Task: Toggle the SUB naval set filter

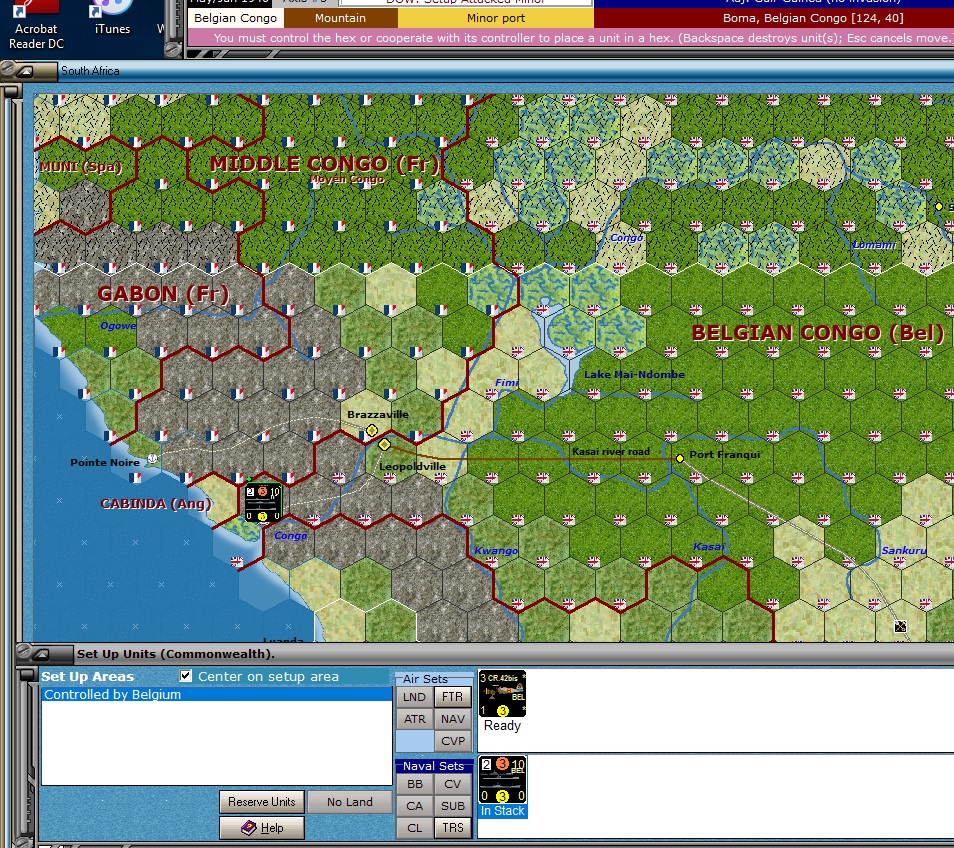Action: click(x=453, y=806)
